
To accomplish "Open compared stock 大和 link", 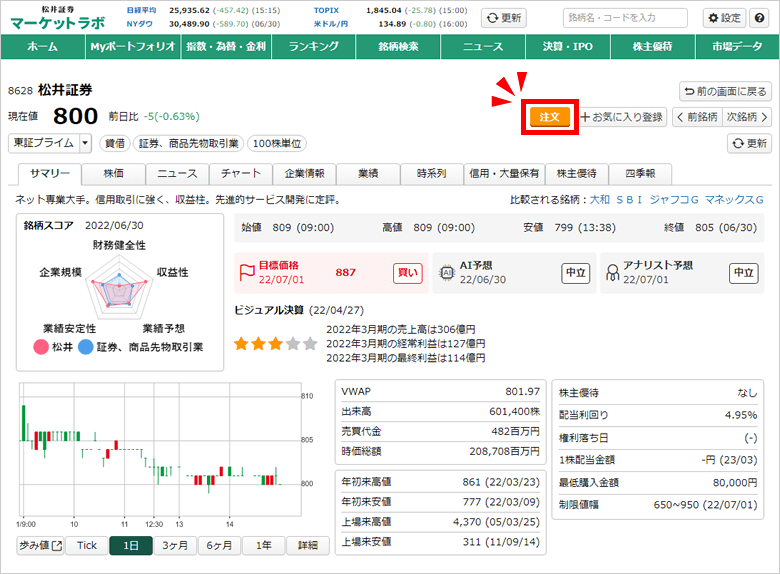I will pos(599,199).
